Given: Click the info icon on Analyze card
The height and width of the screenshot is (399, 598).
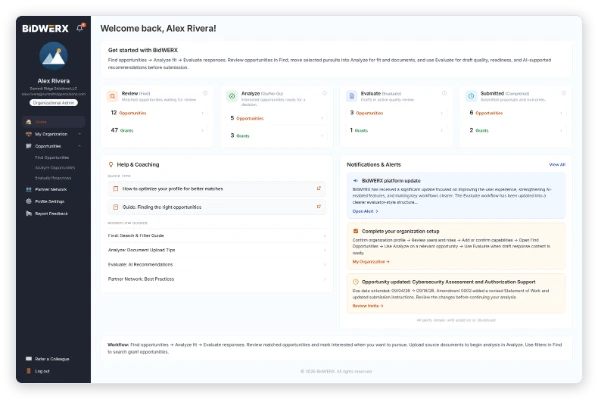Looking at the screenshot, I should point(325,93).
